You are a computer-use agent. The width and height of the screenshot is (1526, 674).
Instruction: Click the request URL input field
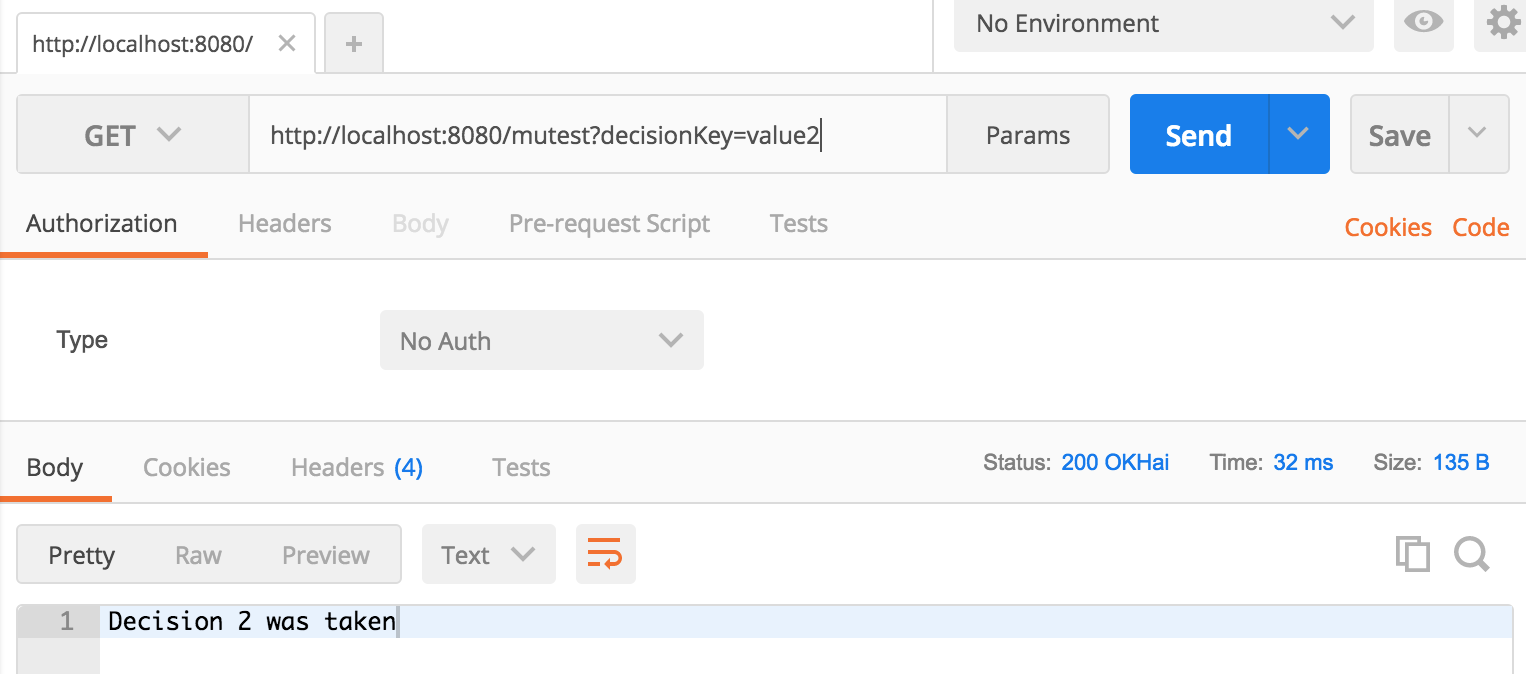tap(597, 135)
